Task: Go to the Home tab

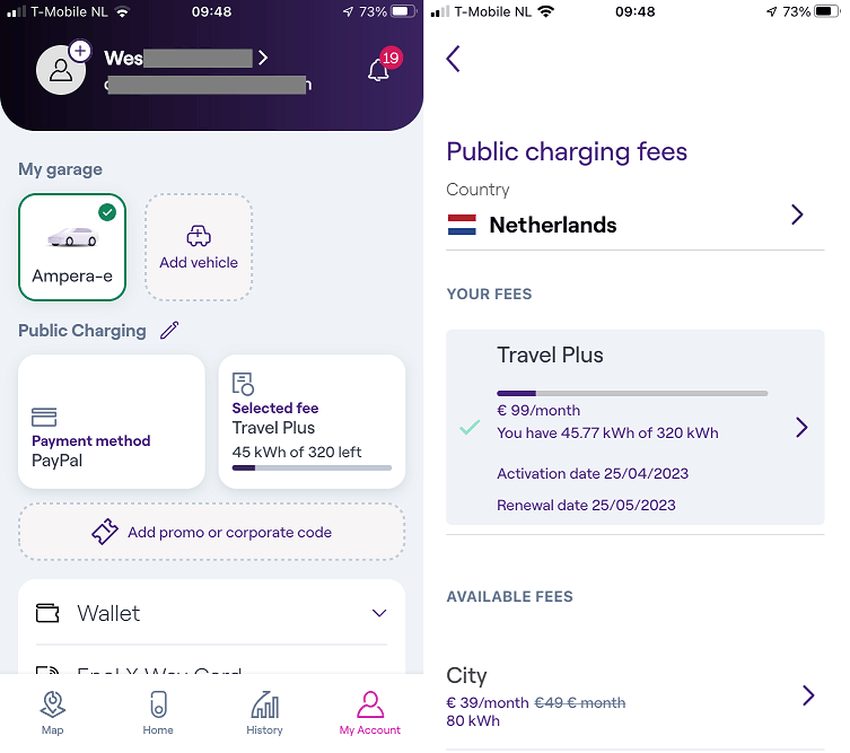Action: point(158,713)
